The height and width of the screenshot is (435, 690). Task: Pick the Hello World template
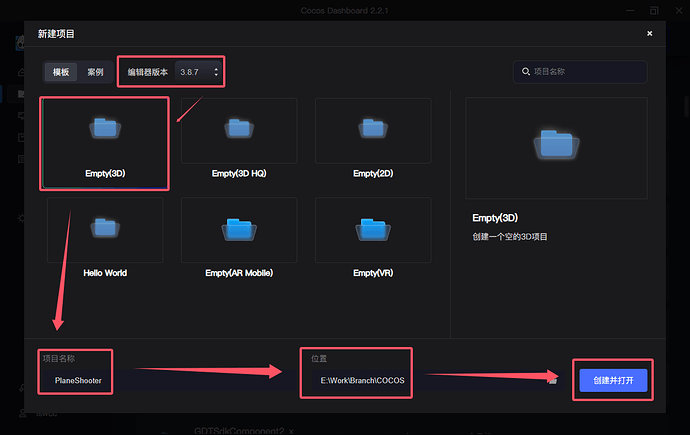pyautogui.click(x=105, y=239)
